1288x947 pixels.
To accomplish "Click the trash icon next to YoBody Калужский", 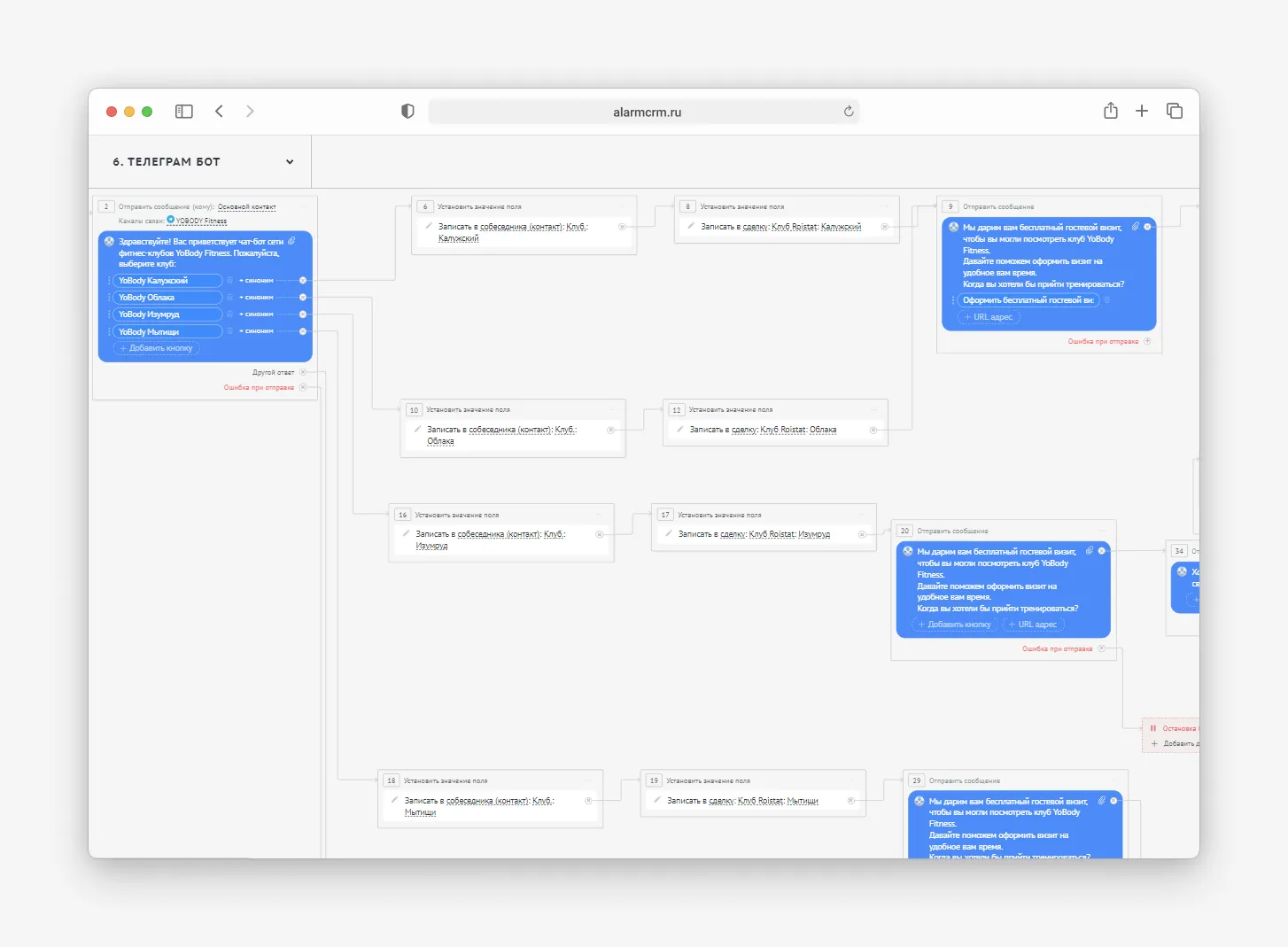I will [x=229, y=281].
